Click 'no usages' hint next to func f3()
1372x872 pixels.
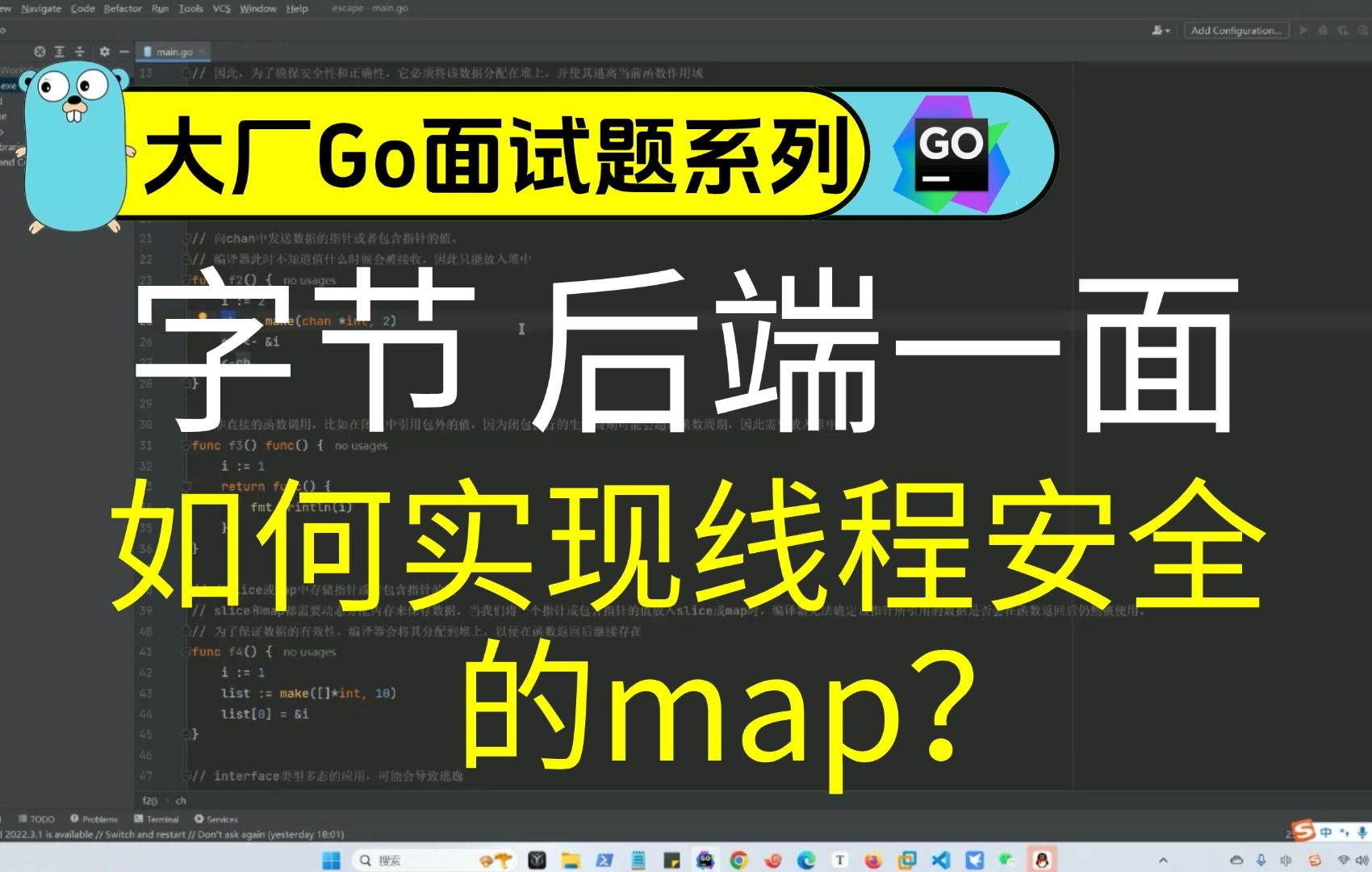tap(361, 446)
